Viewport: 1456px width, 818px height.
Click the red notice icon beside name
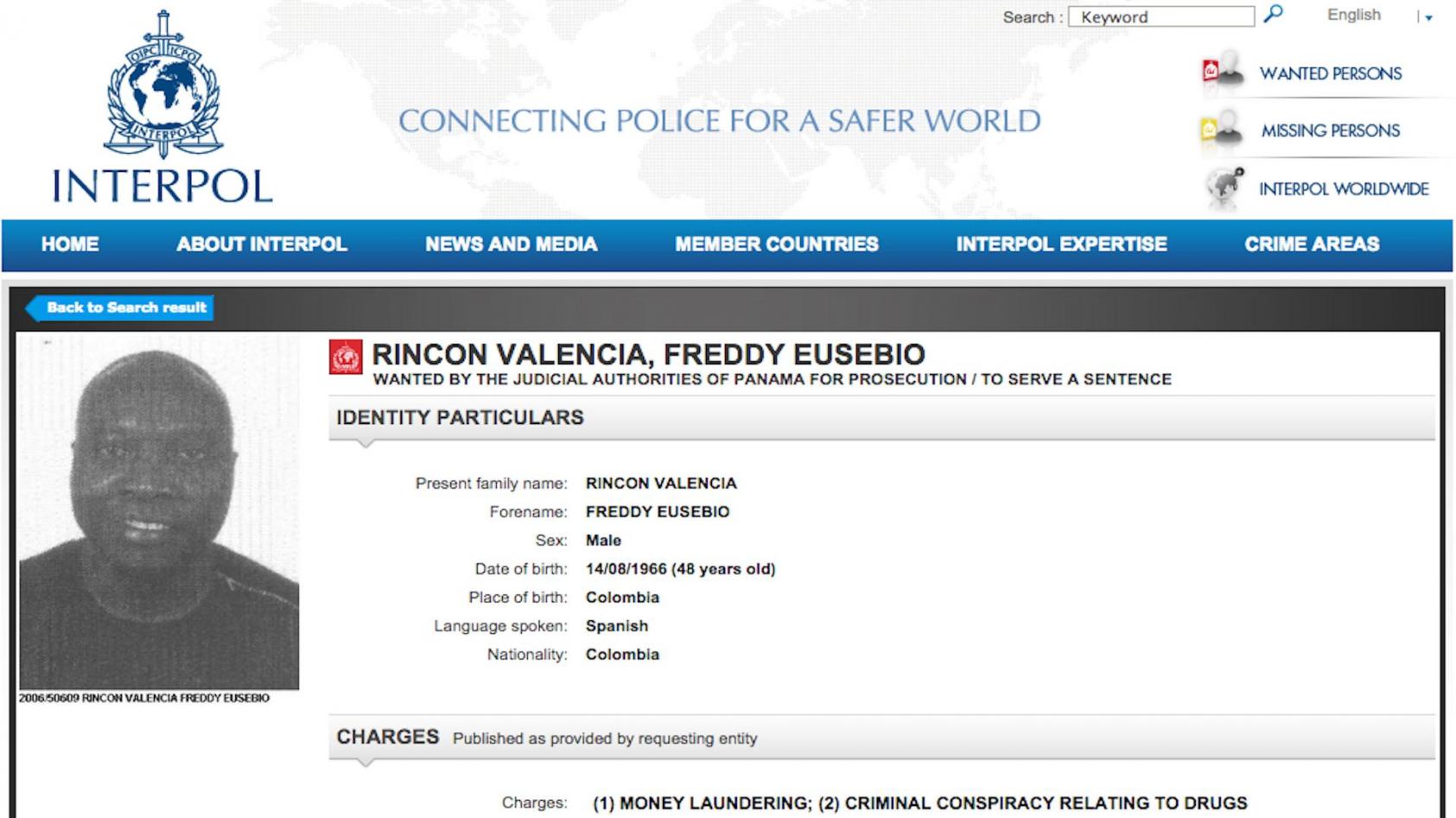346,357
